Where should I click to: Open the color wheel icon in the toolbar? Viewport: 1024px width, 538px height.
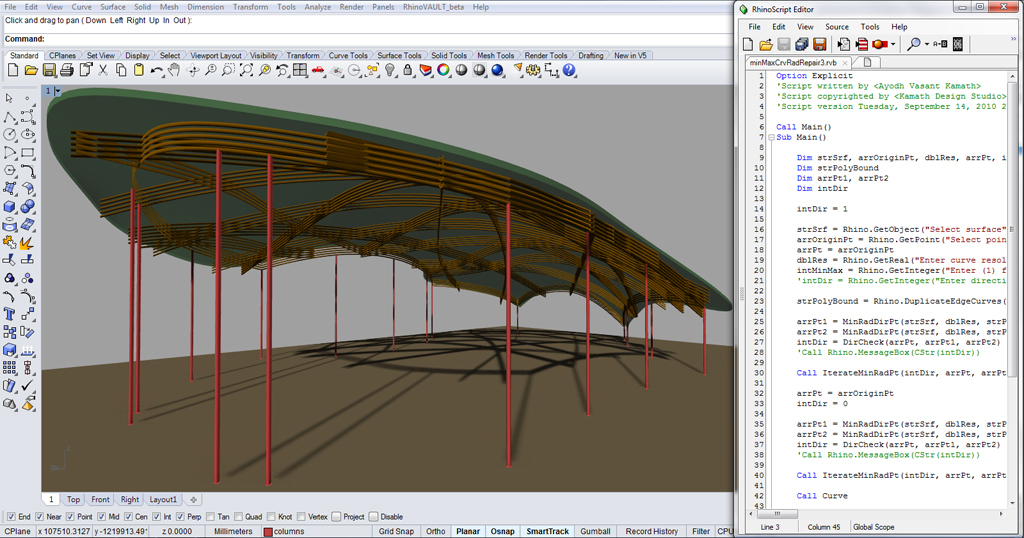click(443, 70)
